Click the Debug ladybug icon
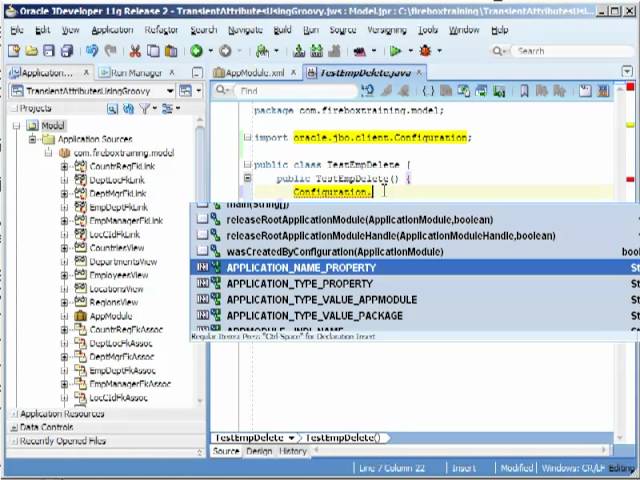The image size is (640, 480). (425, 51)
